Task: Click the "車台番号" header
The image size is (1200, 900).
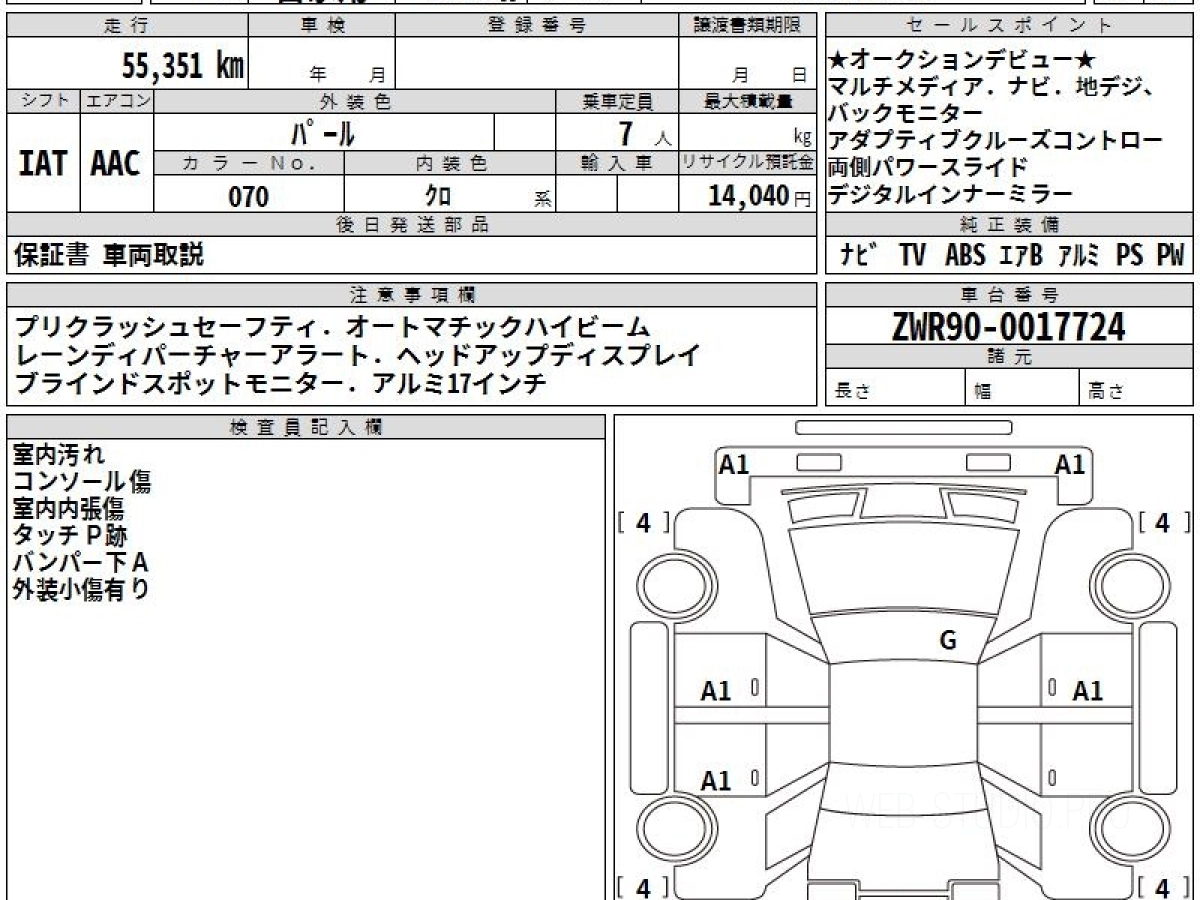Action: tap(1009, 295)
